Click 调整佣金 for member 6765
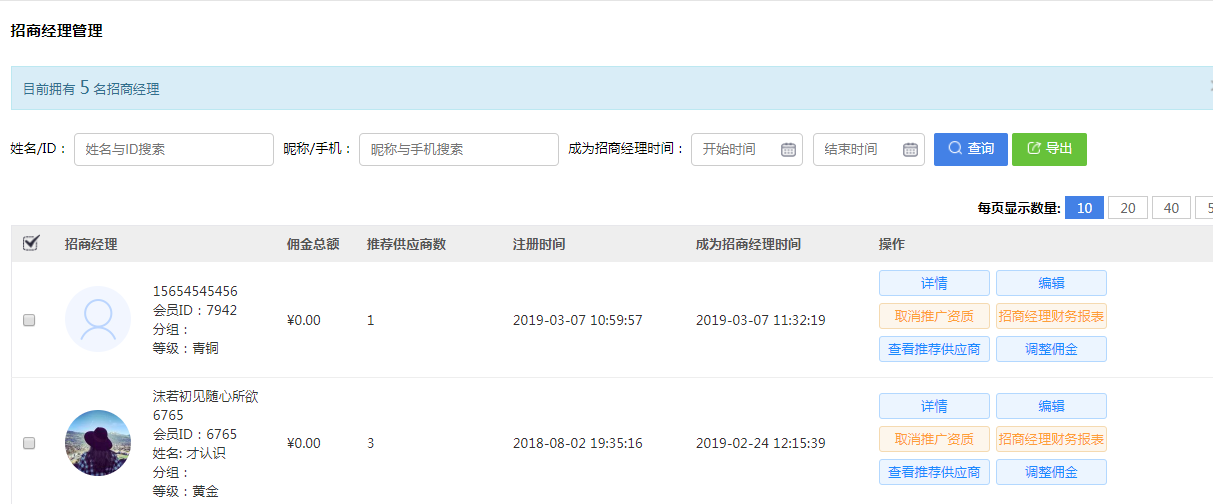This screenshot has width=1213, height=504. tap(1051, 472)
